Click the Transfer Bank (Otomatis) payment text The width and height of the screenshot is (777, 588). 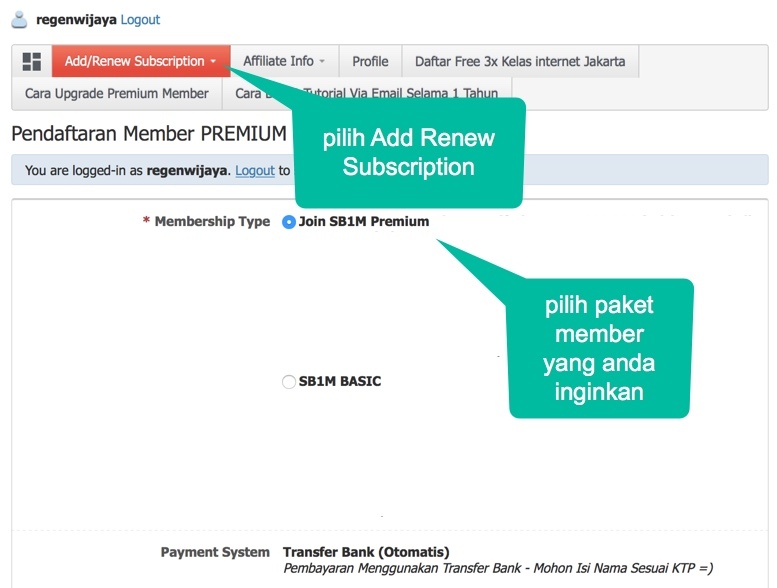click(x=366, y=552)
